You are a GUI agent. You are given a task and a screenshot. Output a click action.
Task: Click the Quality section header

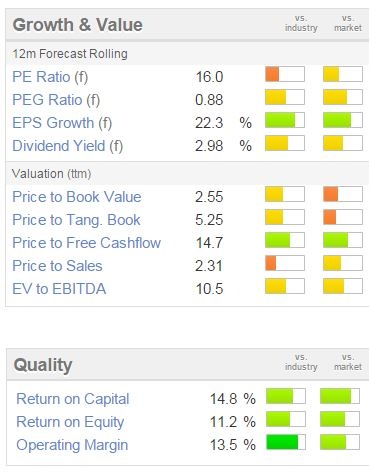pyautogui.click(x=43, y=365)
